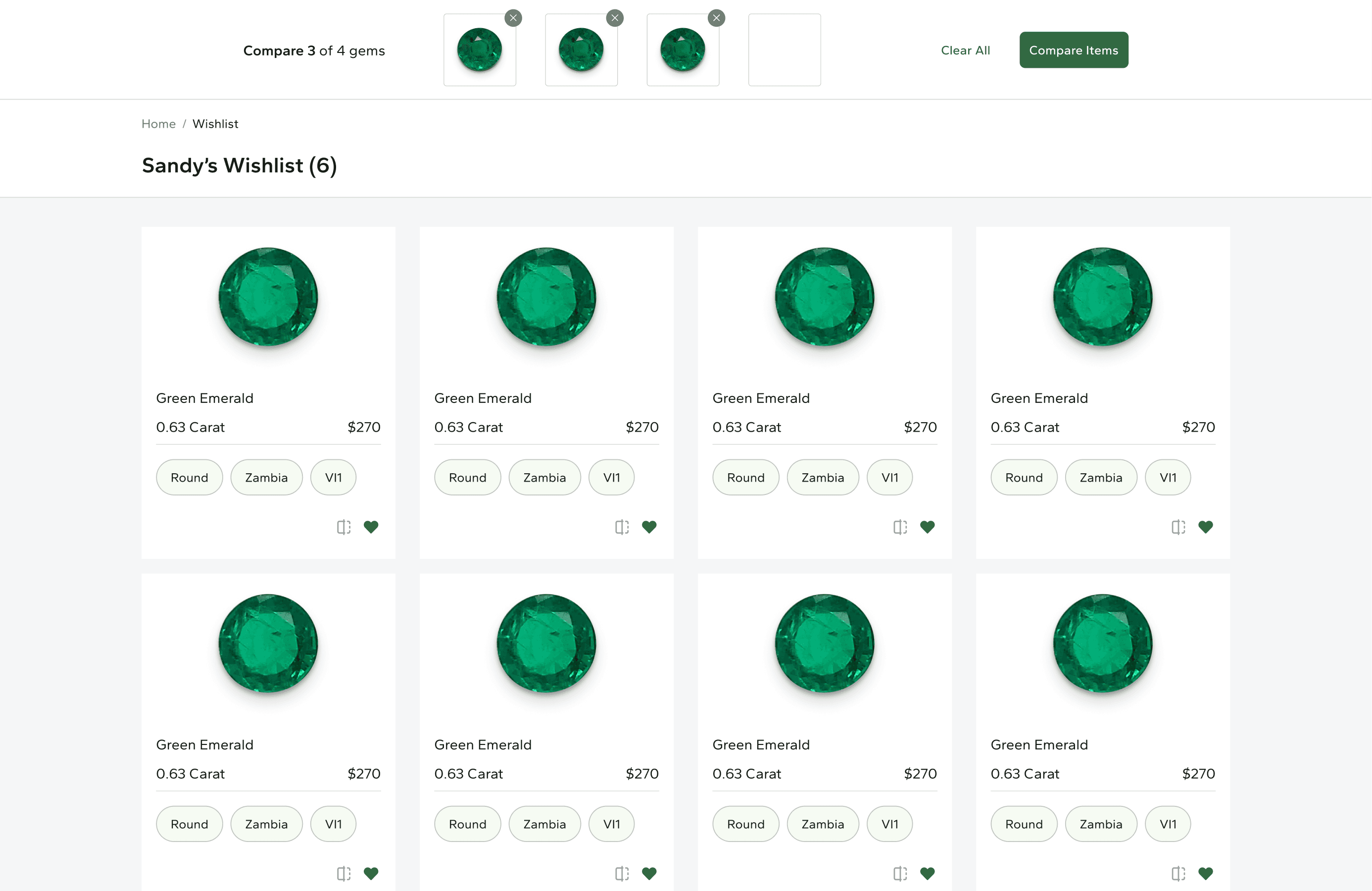The image size is (1372, 891).
Task: Click compare icon on second row third emerald
Action: [900, 874]
